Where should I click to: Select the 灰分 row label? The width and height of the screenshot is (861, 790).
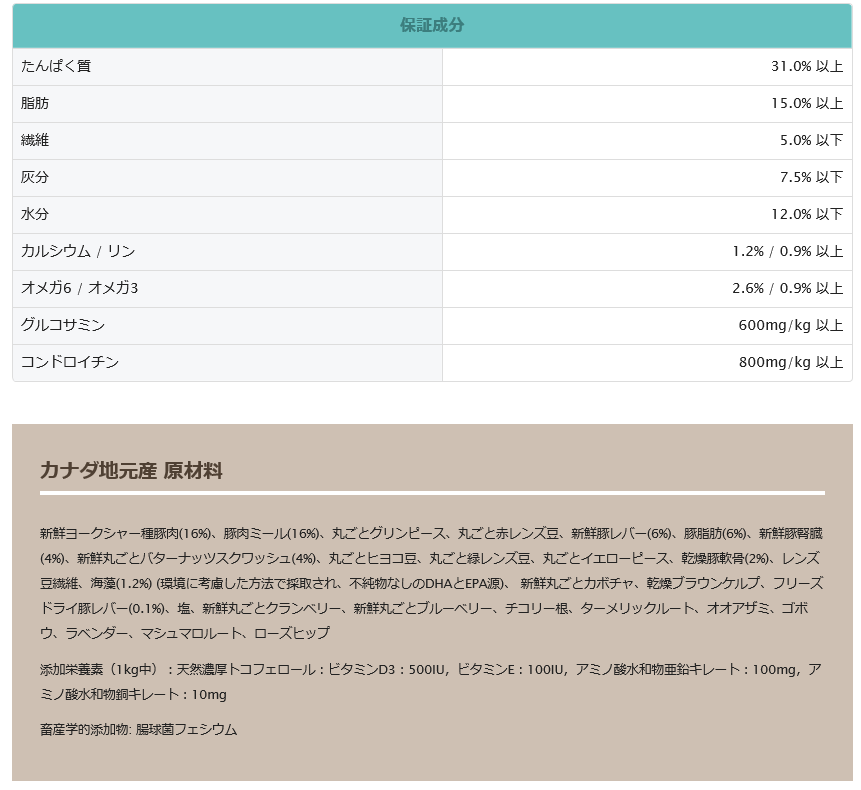pos(35,177)
